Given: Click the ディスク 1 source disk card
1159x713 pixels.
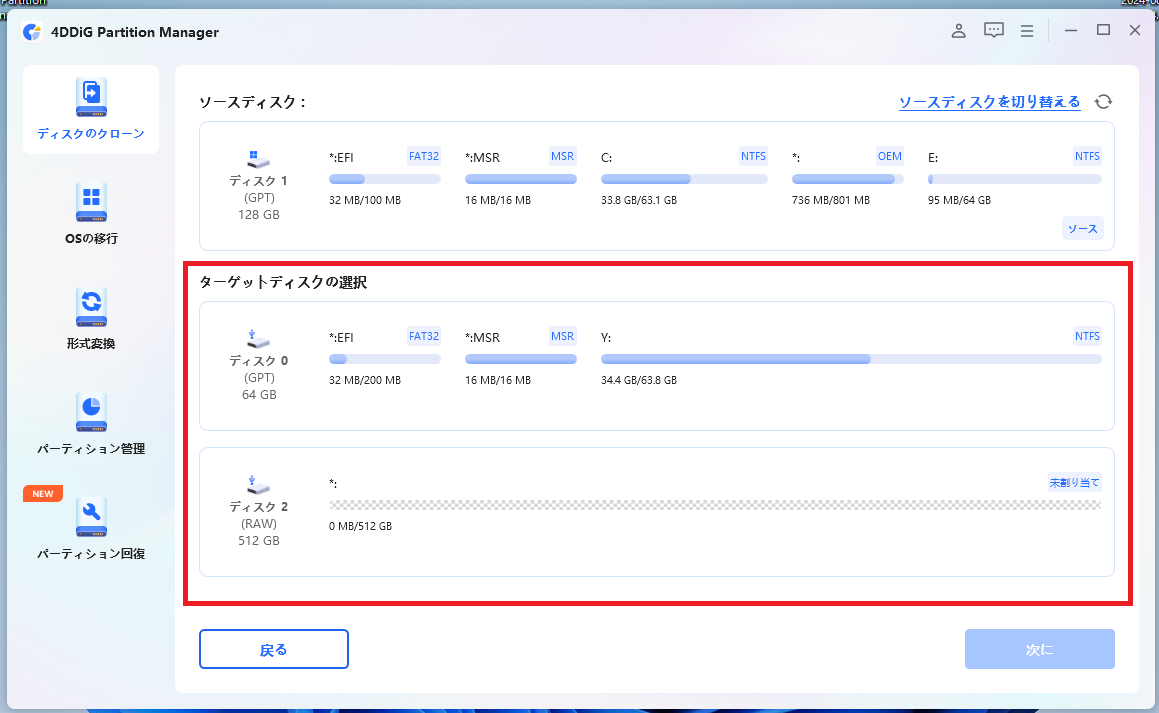Looking at the screenshot, I should pyautogui.click(x=656, y=186).
